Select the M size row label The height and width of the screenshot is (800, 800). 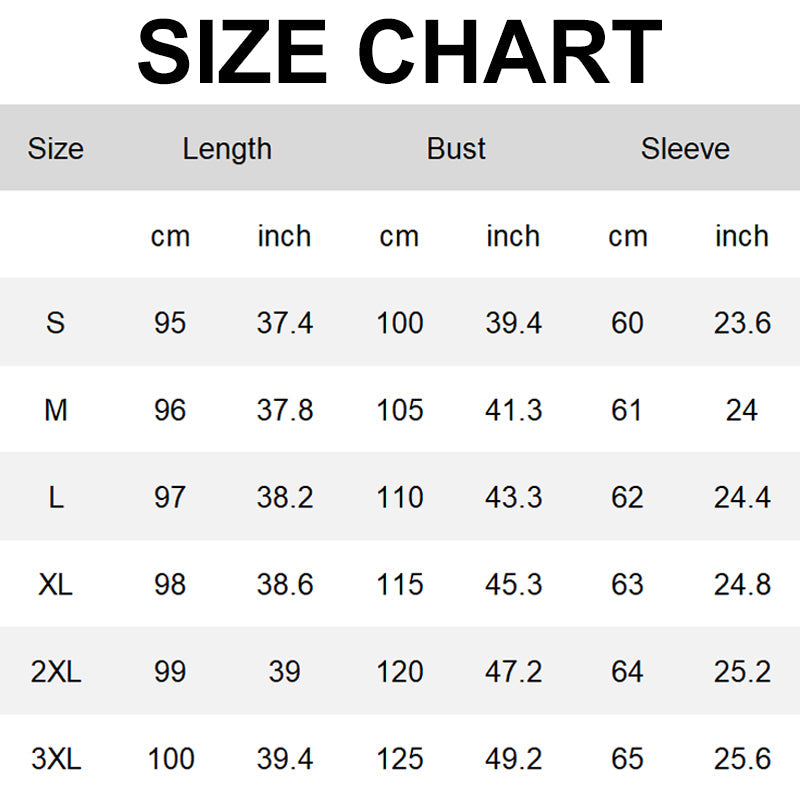56,410
